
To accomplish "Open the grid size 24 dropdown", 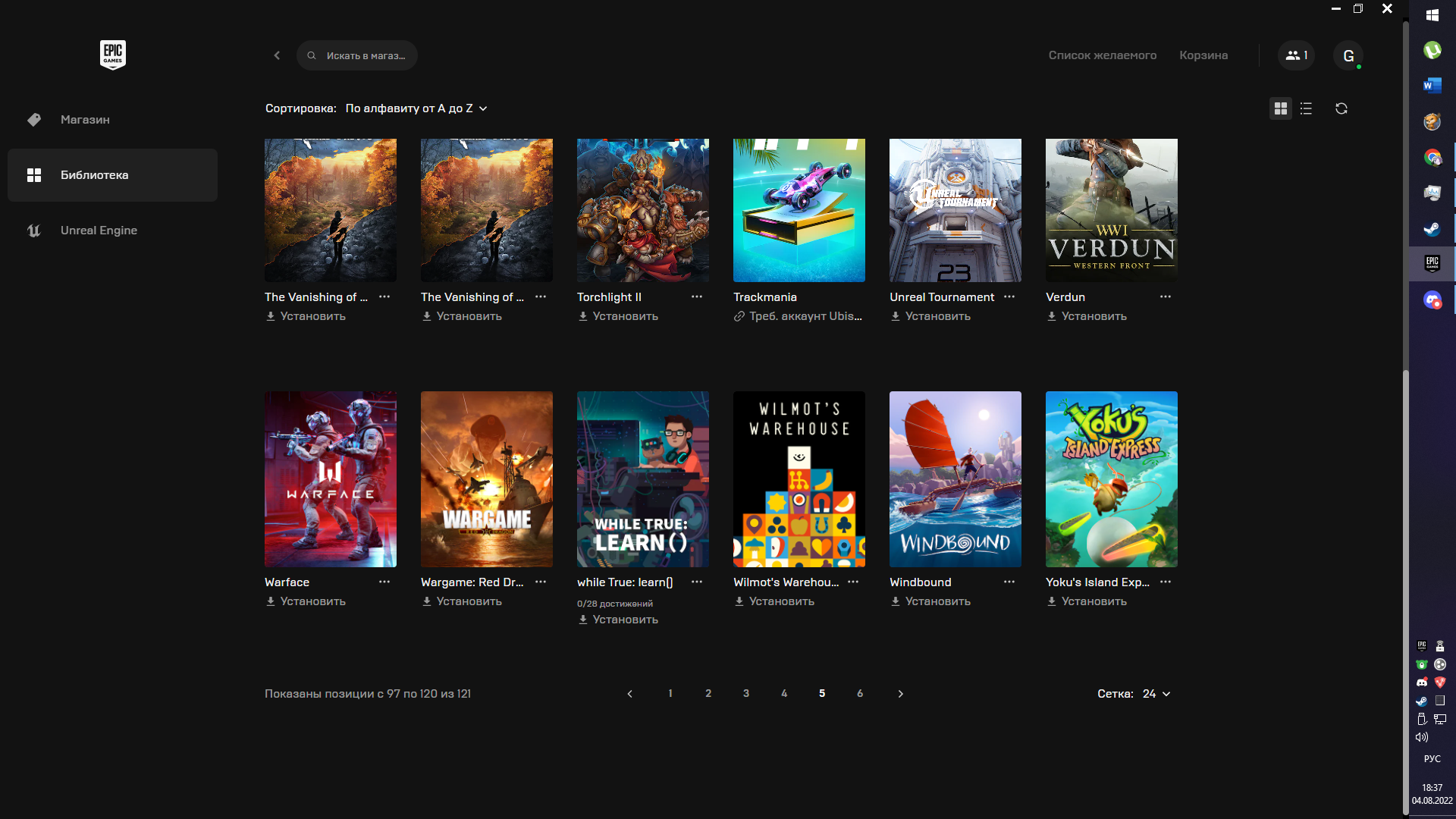I will click(x=1156, y=694).
